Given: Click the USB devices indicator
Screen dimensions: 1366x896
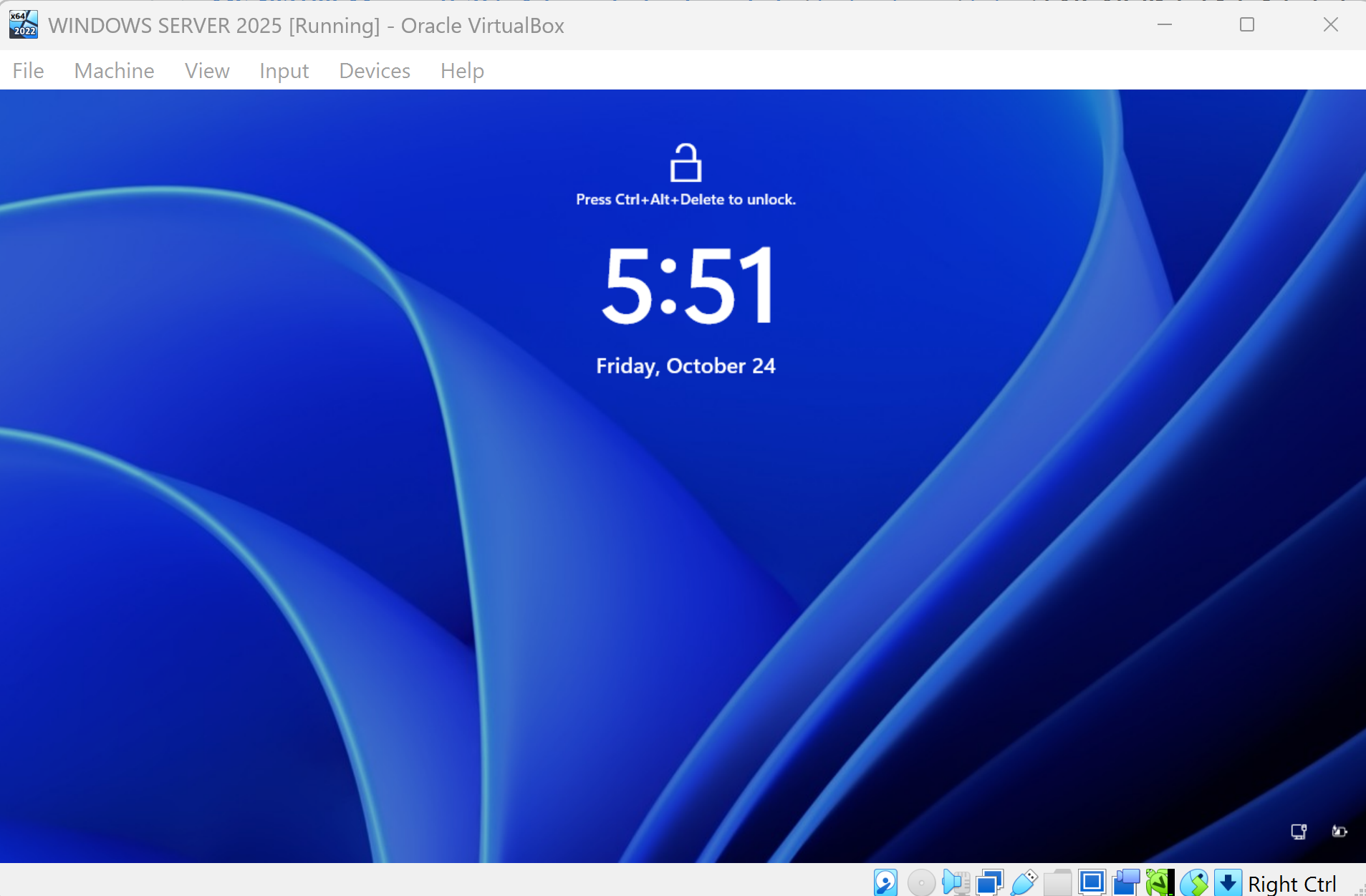Looking at the screenshot, I should tap(1024, 882).
